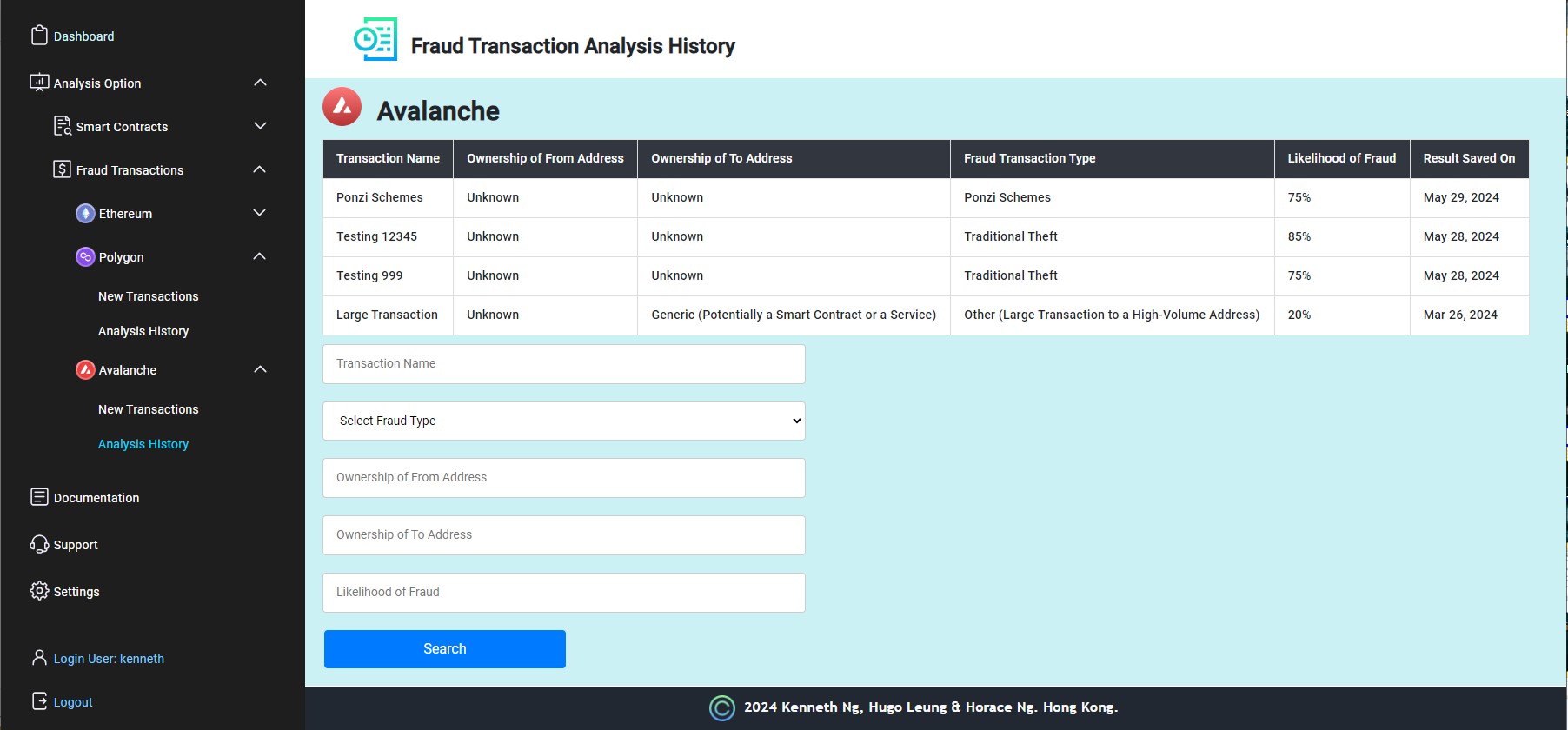
Task: Click the Analysis Option presentation icon
Action: (39, 83)
